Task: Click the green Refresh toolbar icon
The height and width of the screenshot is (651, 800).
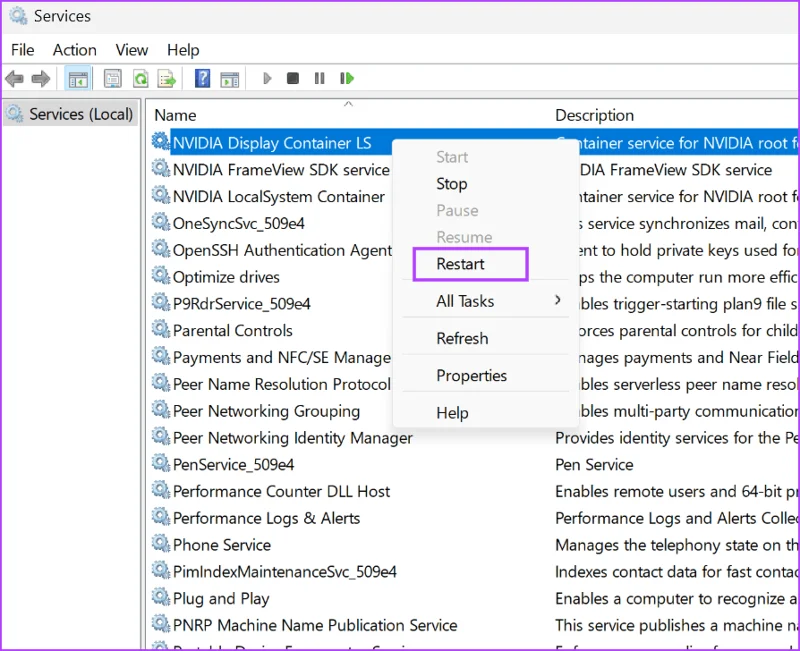Action: tap(140, 79)
